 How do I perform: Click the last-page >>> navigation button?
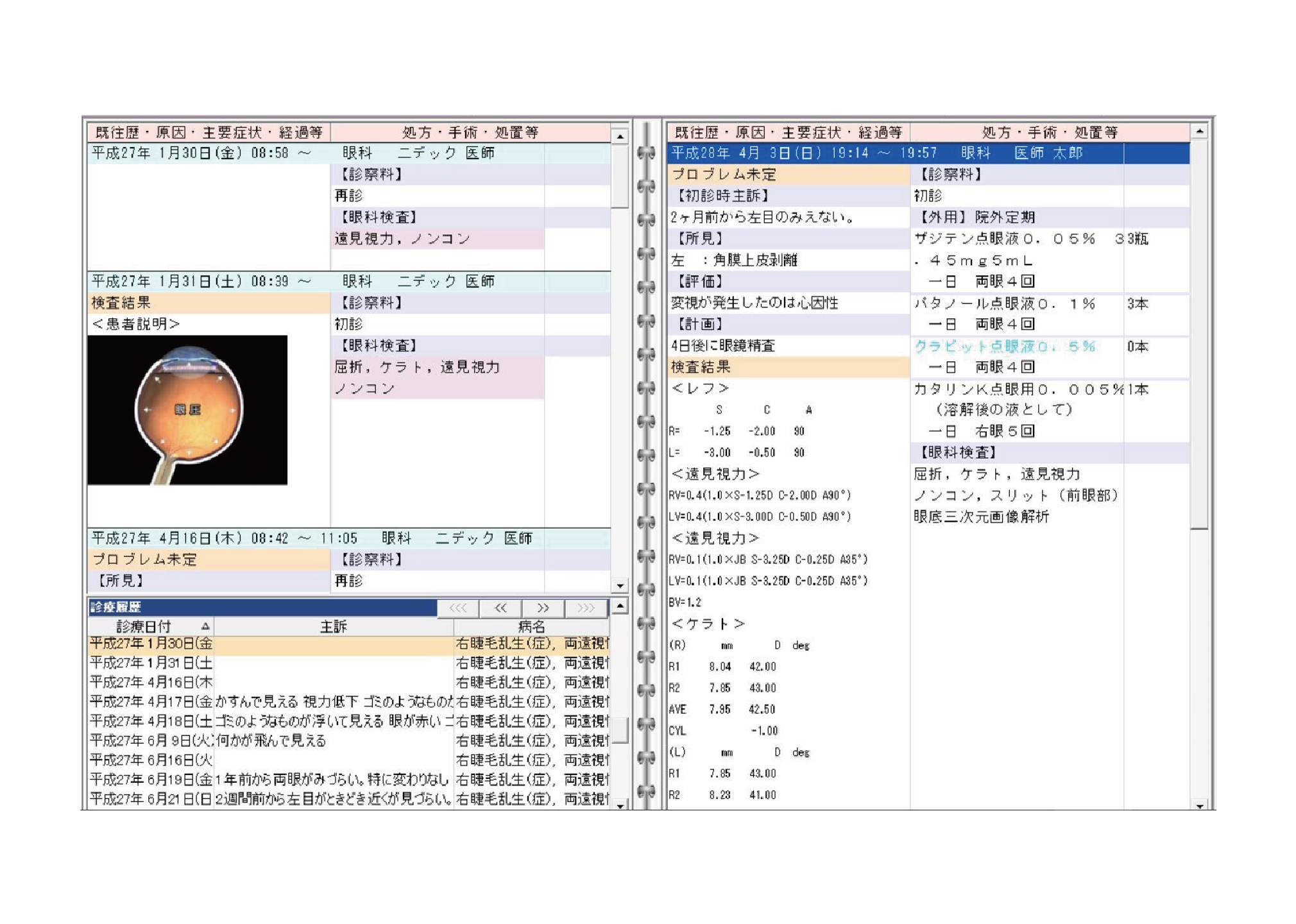tap(586, 607)
